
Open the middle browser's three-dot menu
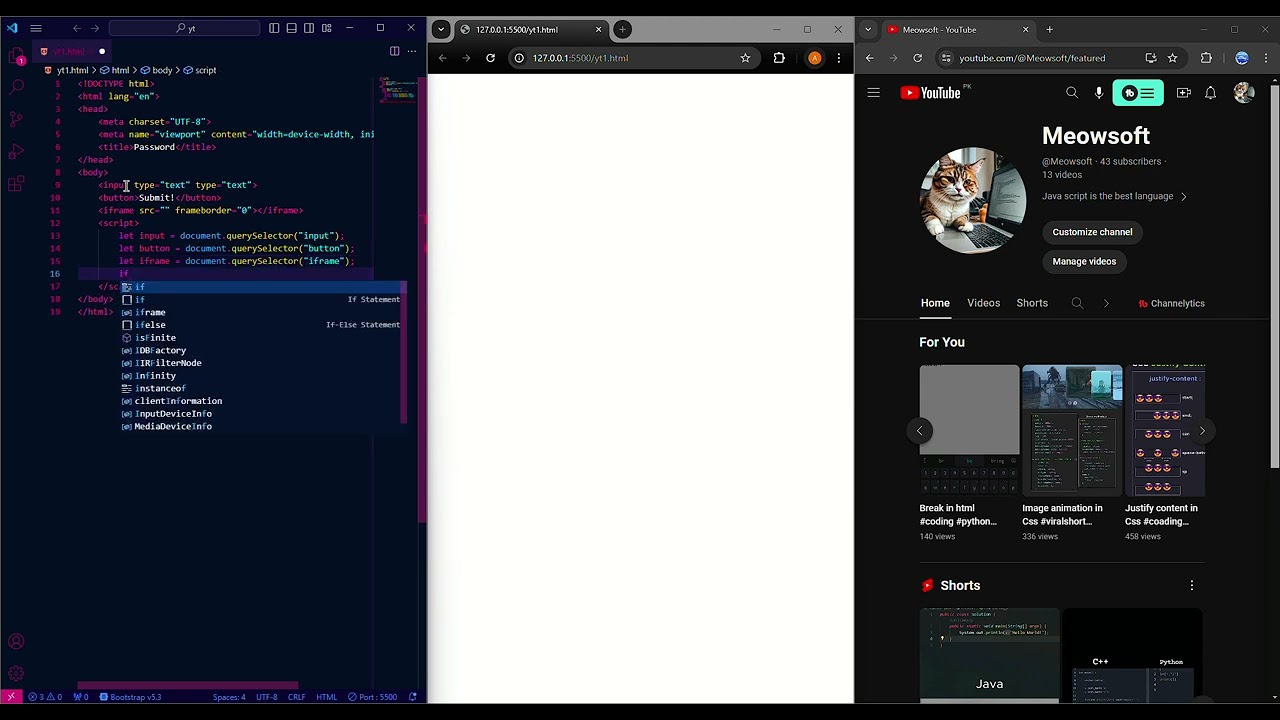838,58
